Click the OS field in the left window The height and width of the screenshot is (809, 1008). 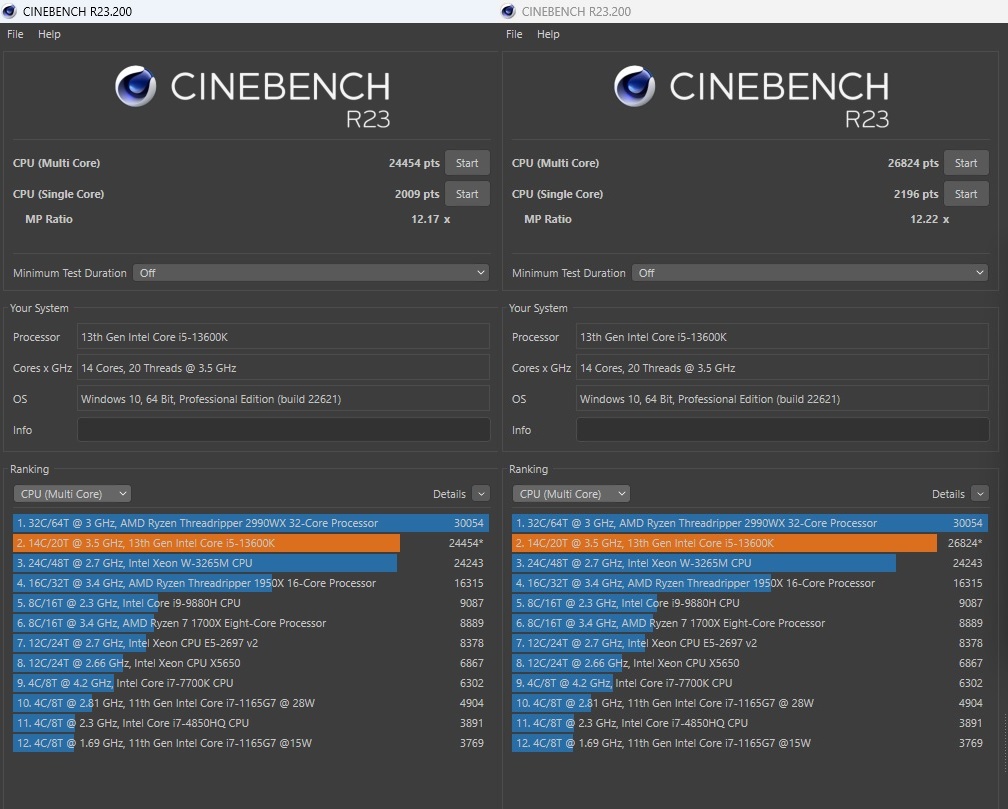(x=284, y=399)
